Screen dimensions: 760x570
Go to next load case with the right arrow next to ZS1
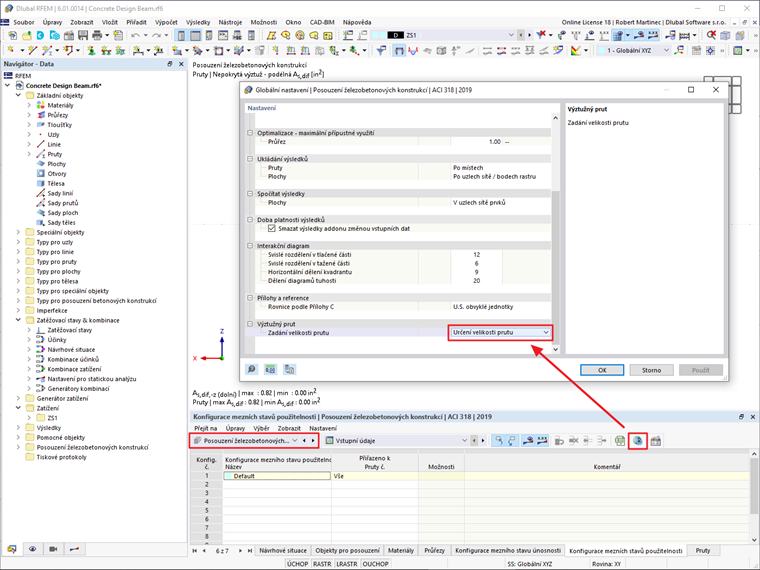pos(529,35)
